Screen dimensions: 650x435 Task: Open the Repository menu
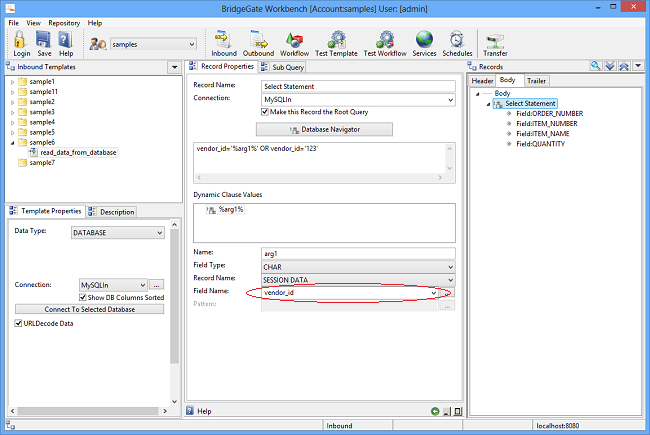(x=64, y=23)
